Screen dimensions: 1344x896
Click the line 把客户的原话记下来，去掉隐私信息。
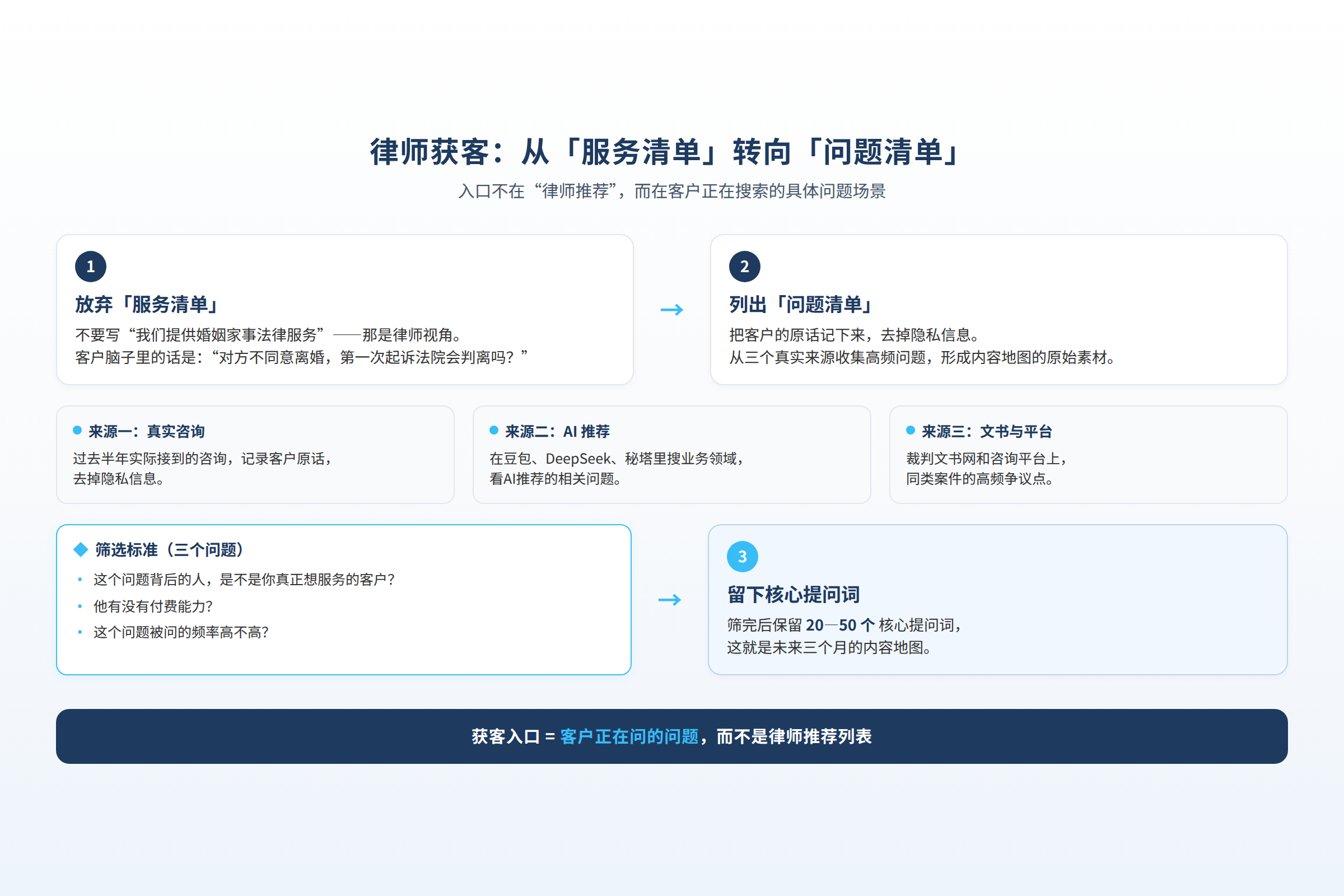click(x=856, y=335)
